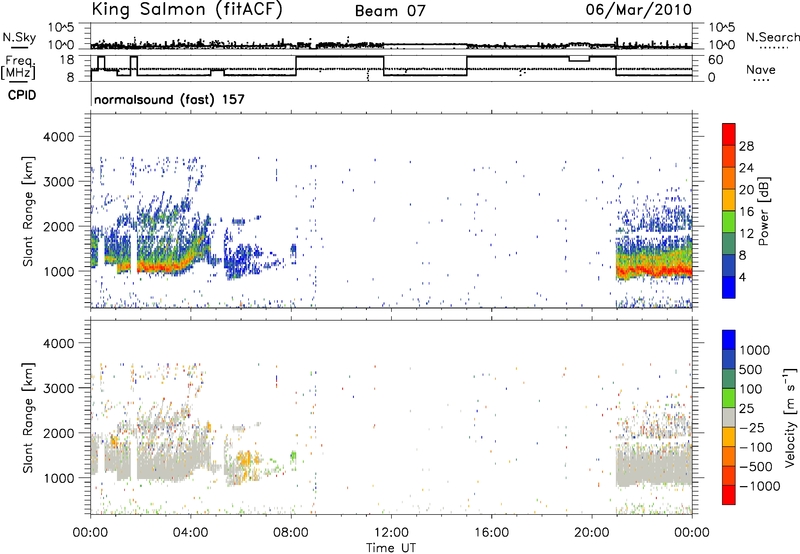
Task: Click the velocity colorbar value '-25'
Action: click(x=752, y=427)
